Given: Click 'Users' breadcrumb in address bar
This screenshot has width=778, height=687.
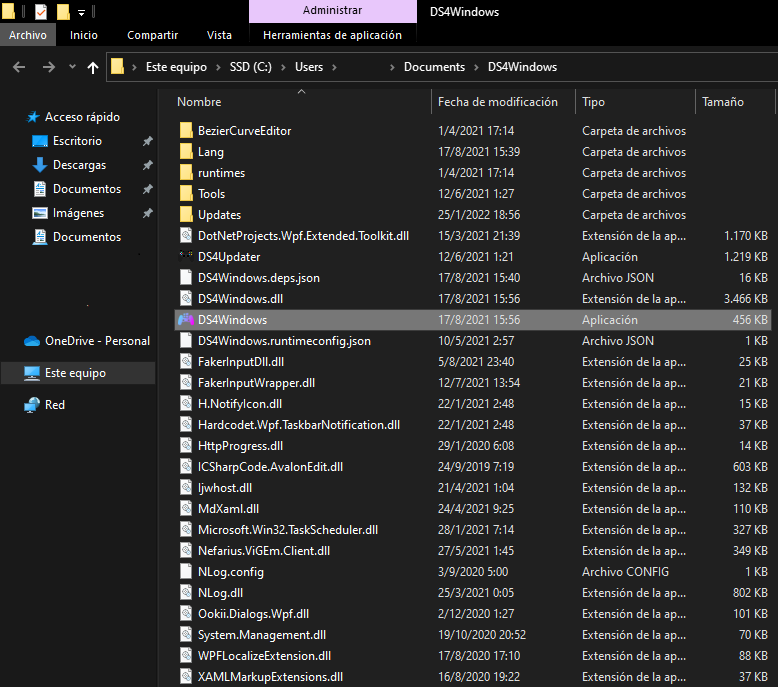Looking at the screenshot, I should point(309,67).
